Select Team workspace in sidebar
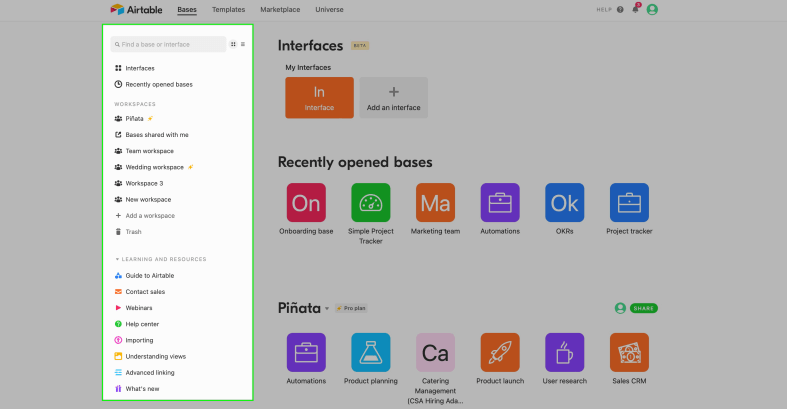The image size is (787, 409). 144,151
